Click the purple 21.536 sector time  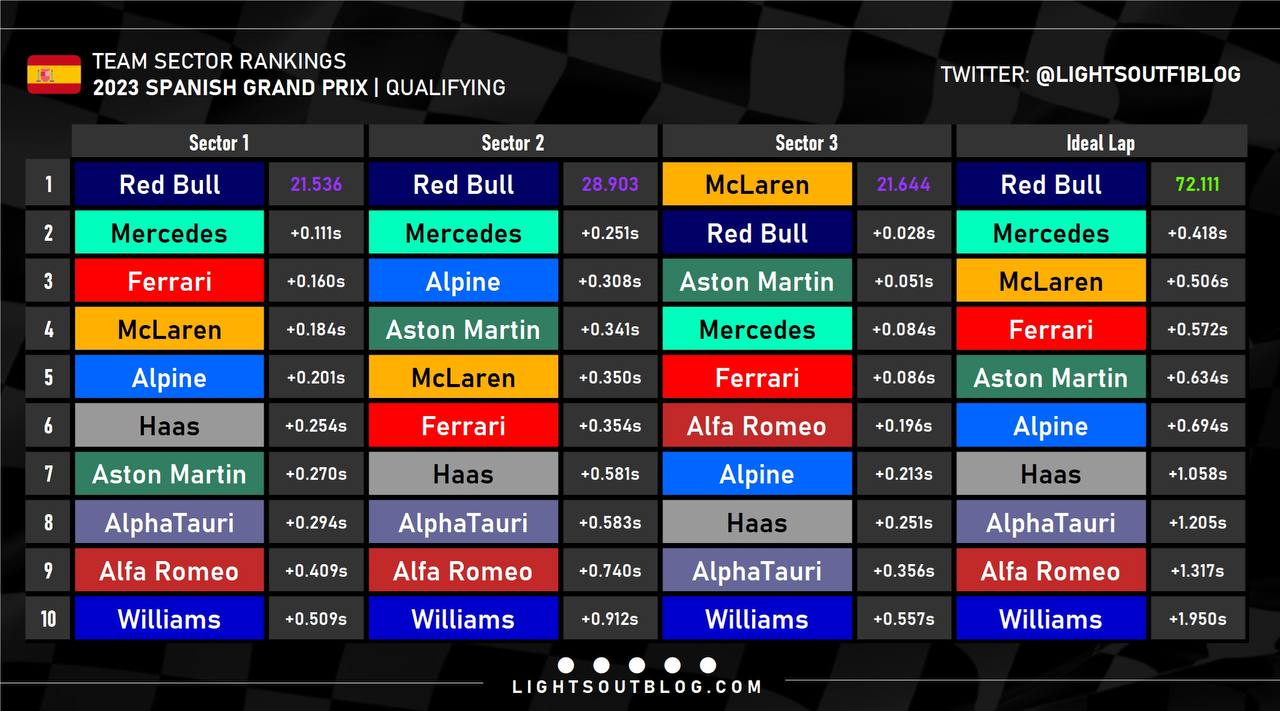click(x=316, y=185)
